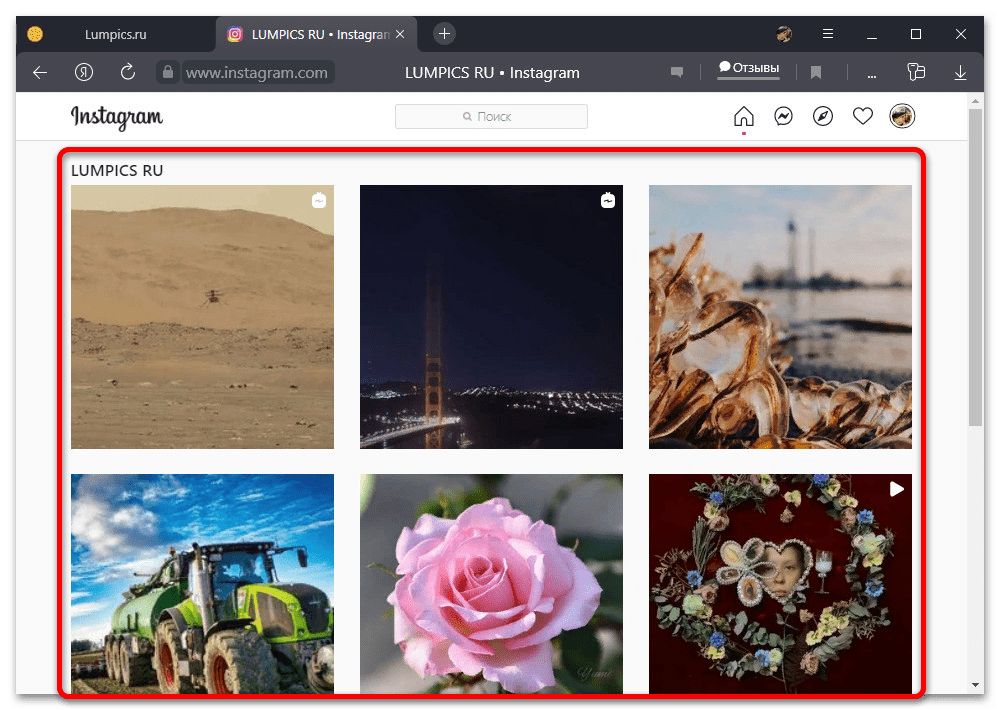Viewport: 1000px width, 710px height.
Task: Reload the page with the refresh icon
Action: tap(127, 72)
